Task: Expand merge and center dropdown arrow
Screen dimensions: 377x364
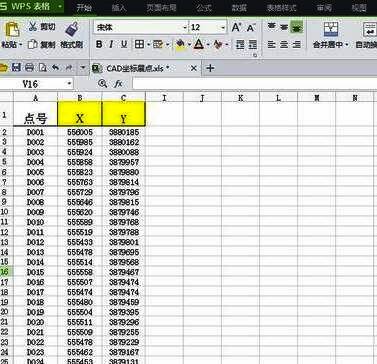Action: click(x=347, y=45)
